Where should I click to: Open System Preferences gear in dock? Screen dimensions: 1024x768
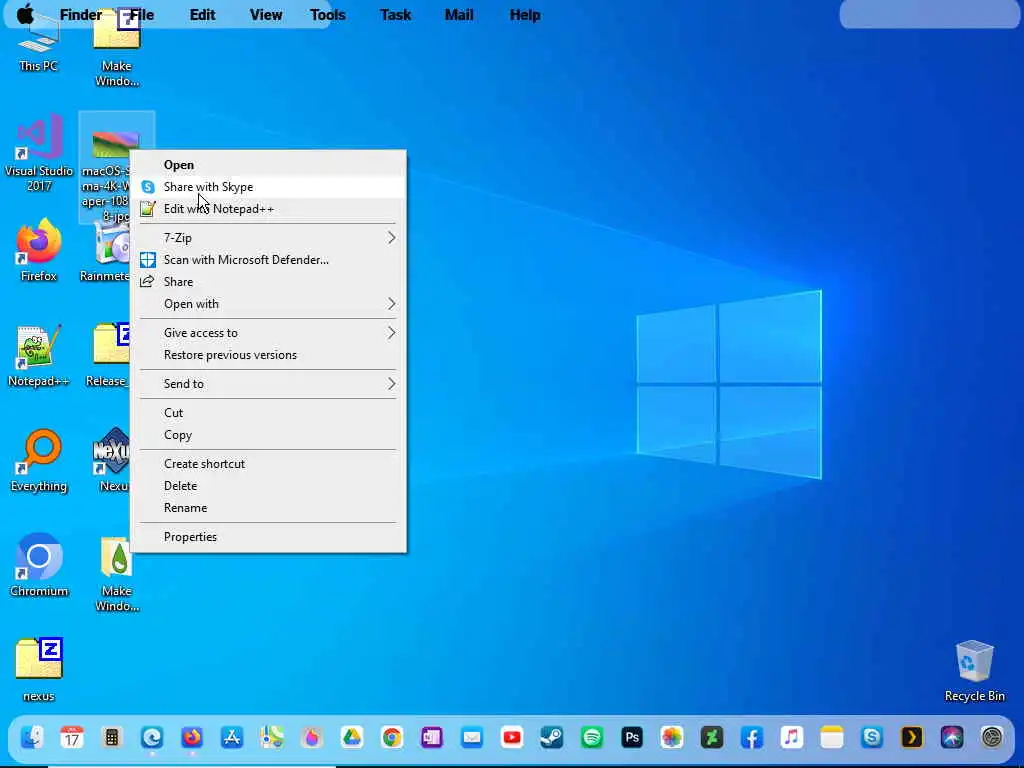pos(992,737)
